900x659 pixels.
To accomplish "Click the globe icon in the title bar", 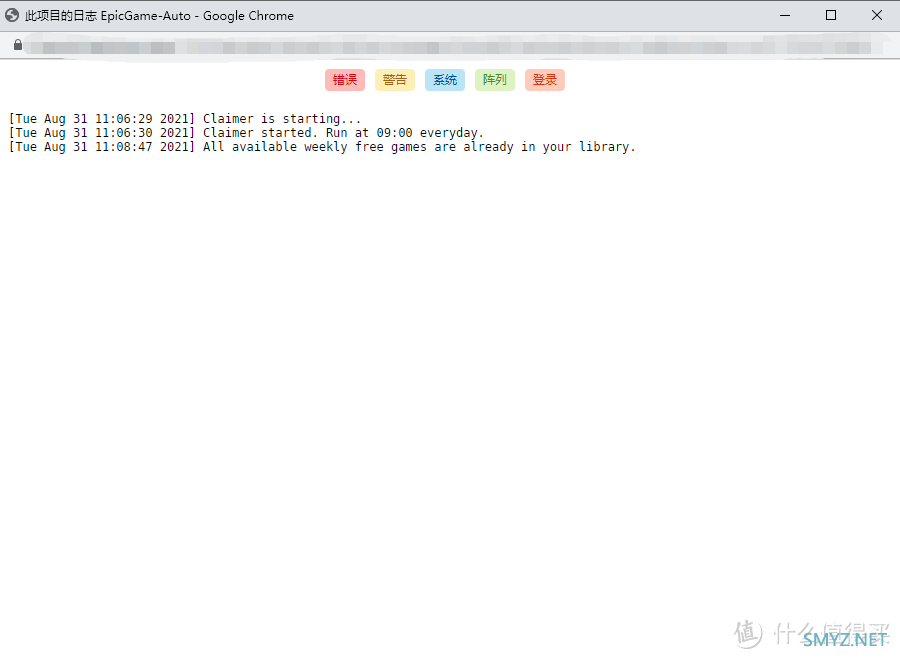I will [12, 15].
